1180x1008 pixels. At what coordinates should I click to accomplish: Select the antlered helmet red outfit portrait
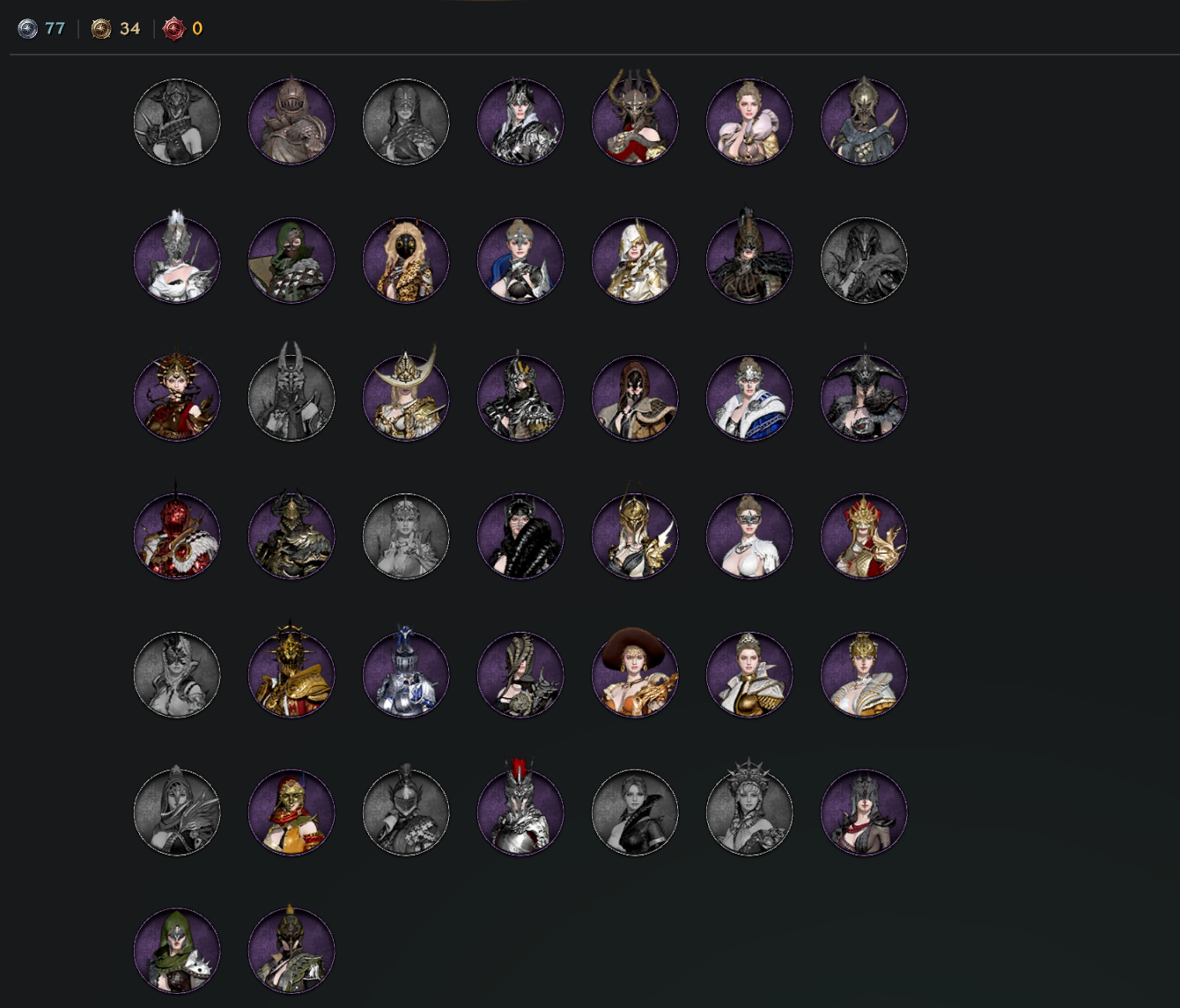tap(635, 117)
